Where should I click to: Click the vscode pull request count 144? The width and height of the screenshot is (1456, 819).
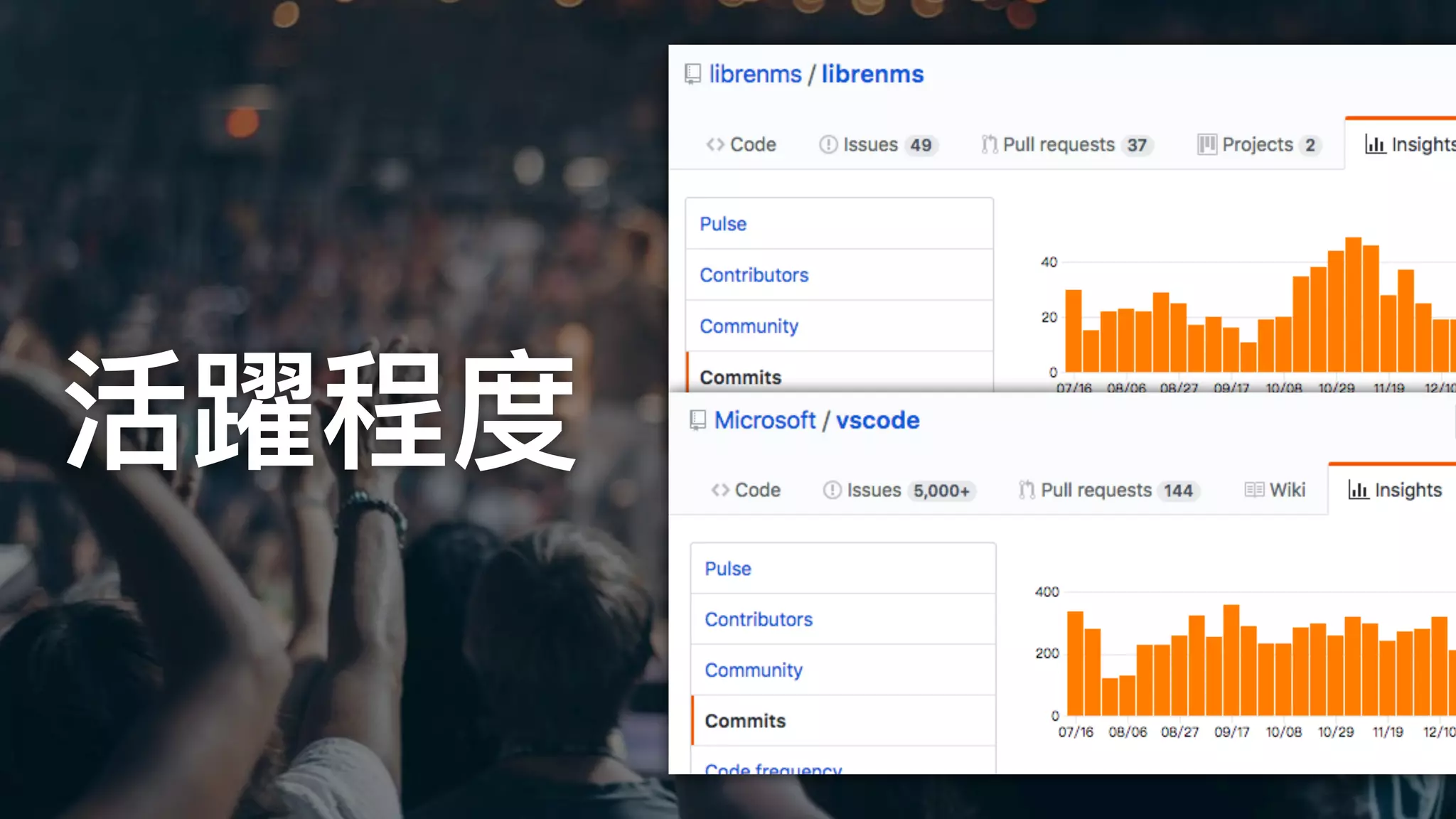click(1179, 491)
